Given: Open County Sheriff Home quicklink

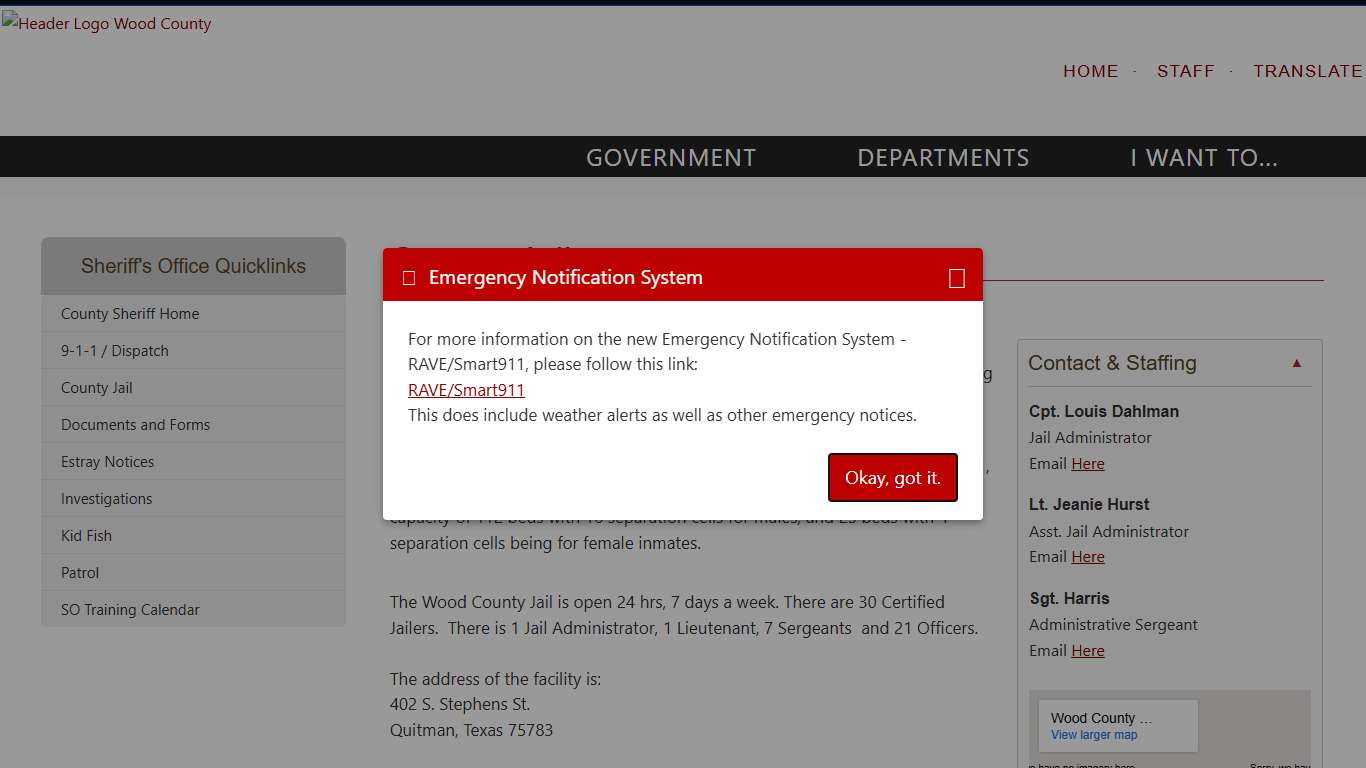Looking at the screenshot, I should [x=130, y=314].
